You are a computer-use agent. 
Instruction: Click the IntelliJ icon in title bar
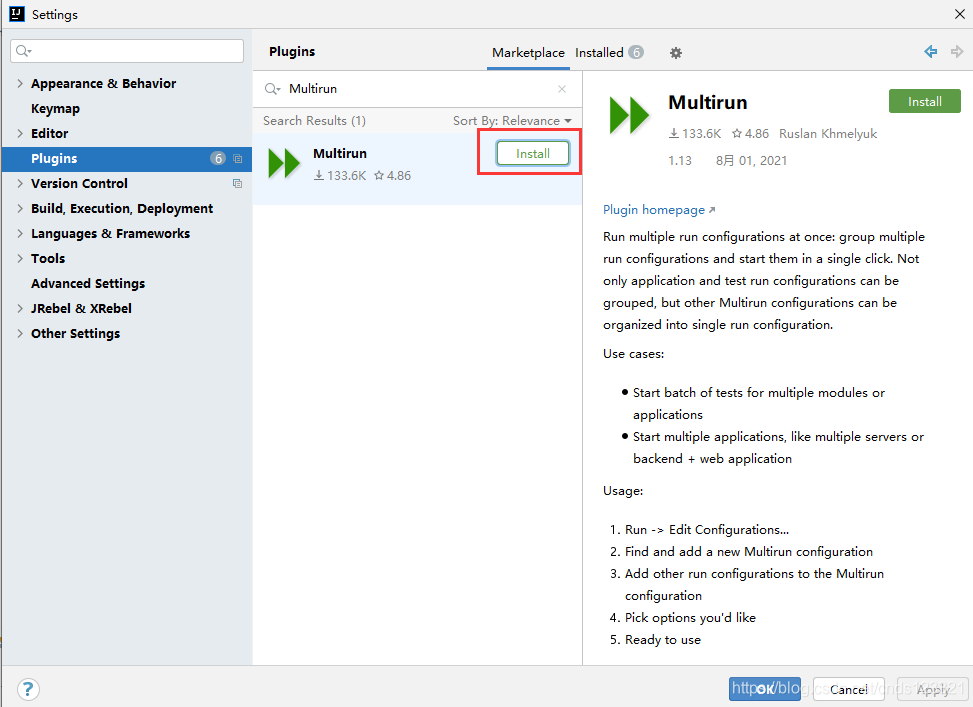tap(17, 14)
